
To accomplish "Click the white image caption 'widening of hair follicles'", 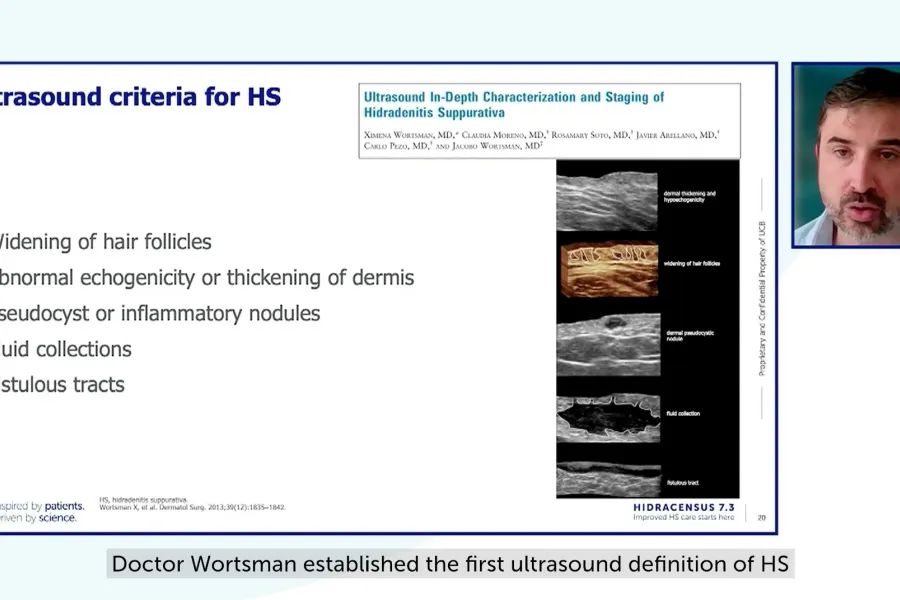I will (x=692, y=264).
